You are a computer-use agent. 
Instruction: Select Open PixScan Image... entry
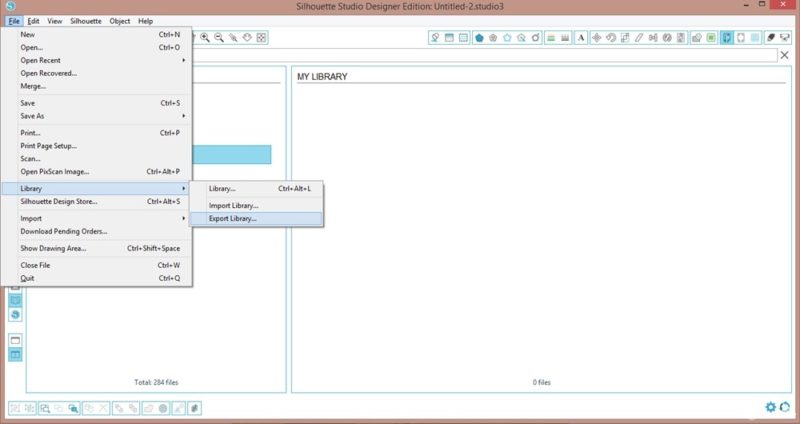pos(96,171)
